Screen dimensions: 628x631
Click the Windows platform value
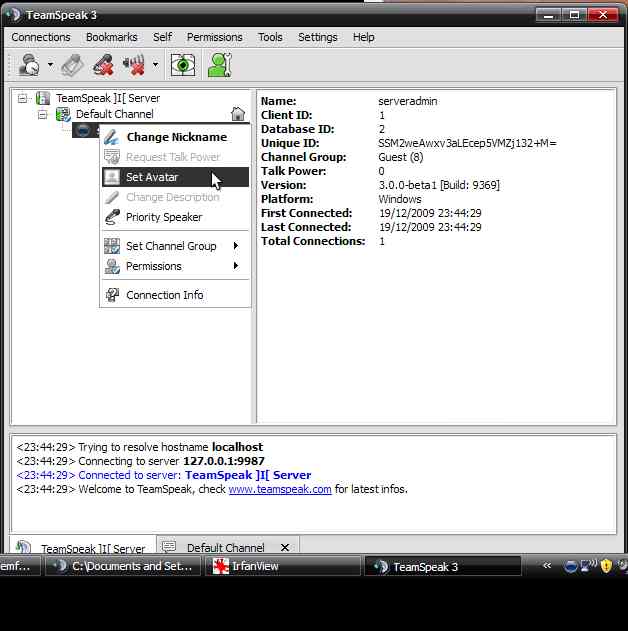pos(400,199)
